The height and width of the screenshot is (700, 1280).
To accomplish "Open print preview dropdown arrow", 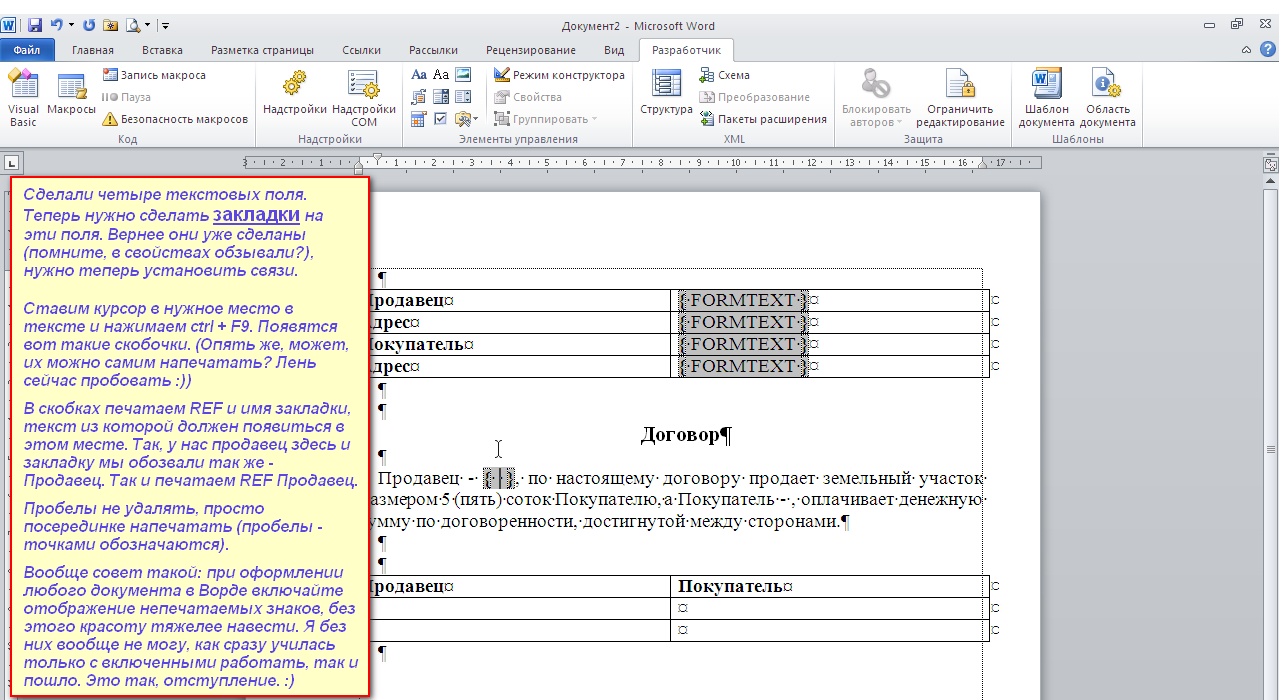I will pos(147,25).
